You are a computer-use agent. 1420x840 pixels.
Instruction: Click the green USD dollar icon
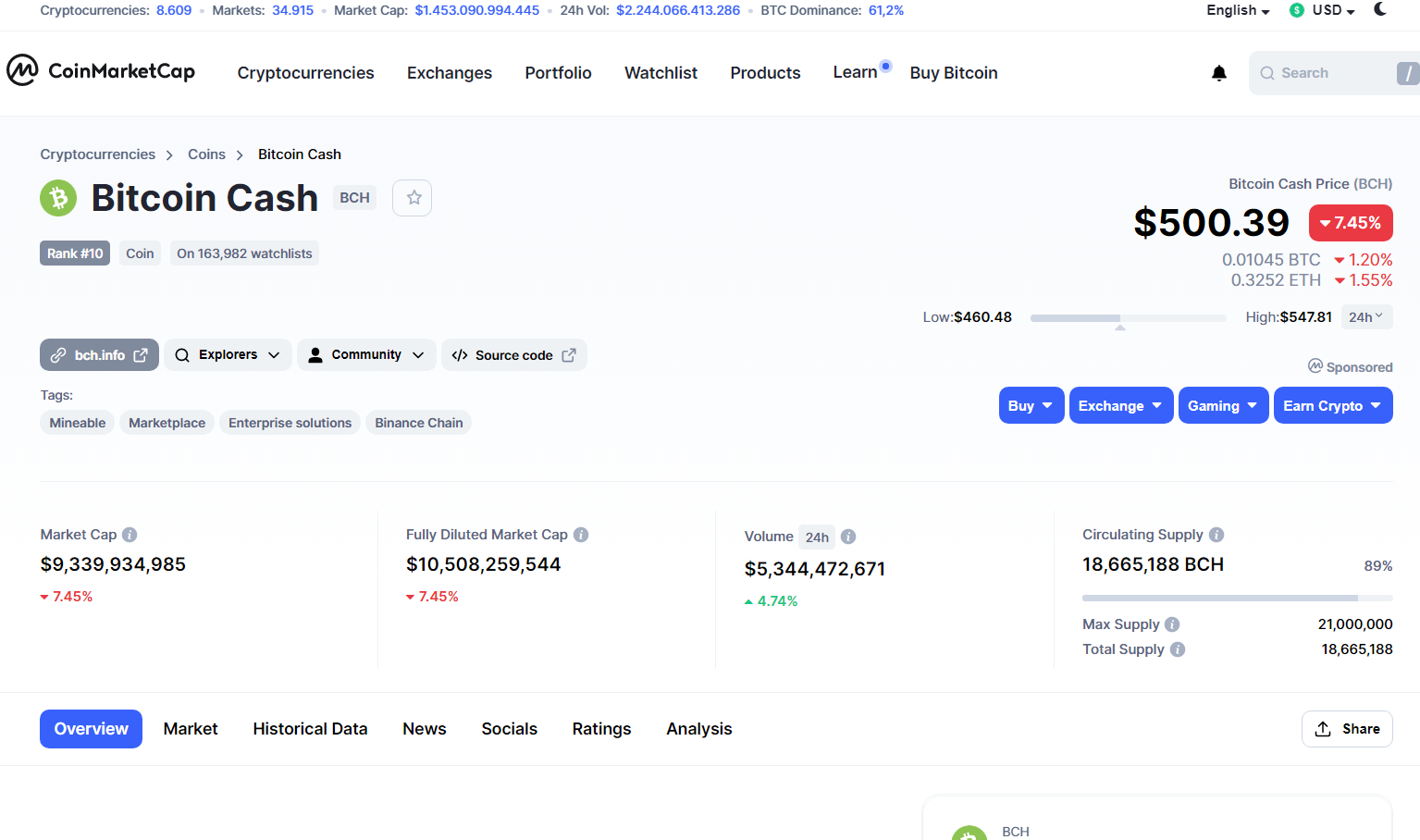1297,10
